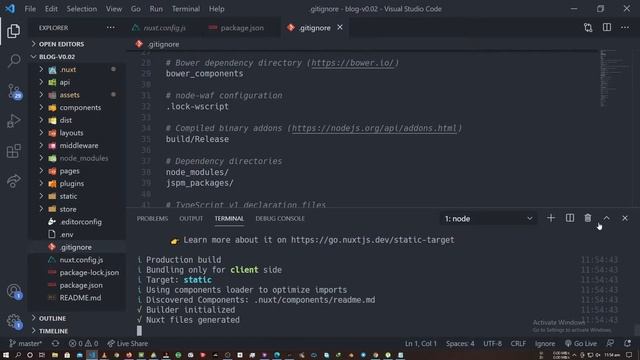Open the Search view in activity bar

pos(14,61)
